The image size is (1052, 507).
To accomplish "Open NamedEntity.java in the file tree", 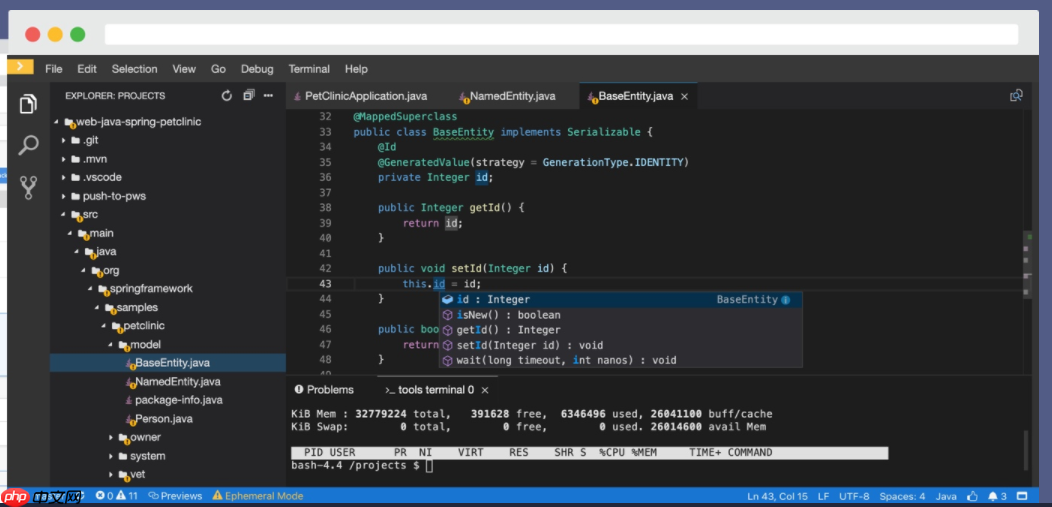I will [177, 382].
